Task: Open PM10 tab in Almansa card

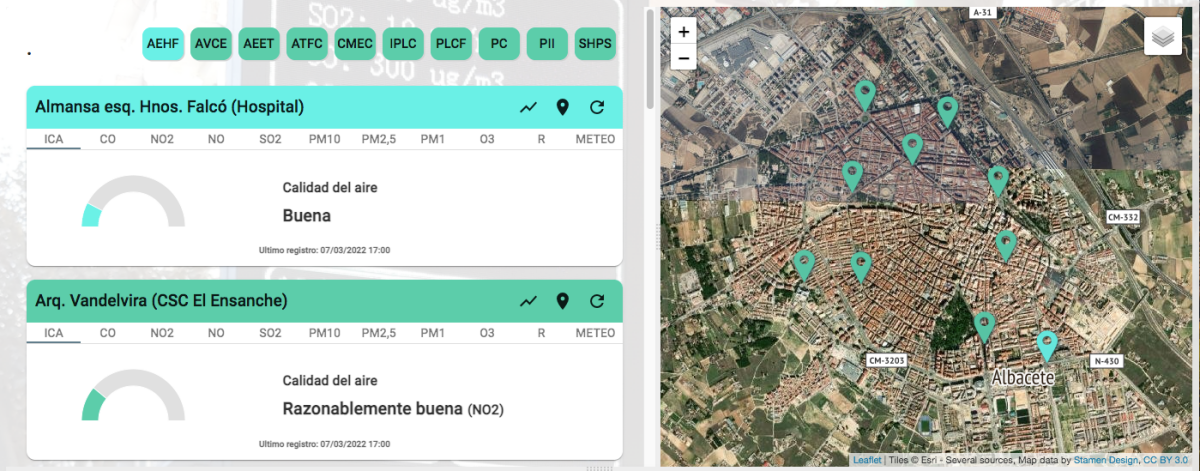Action: tap(324, 138)
